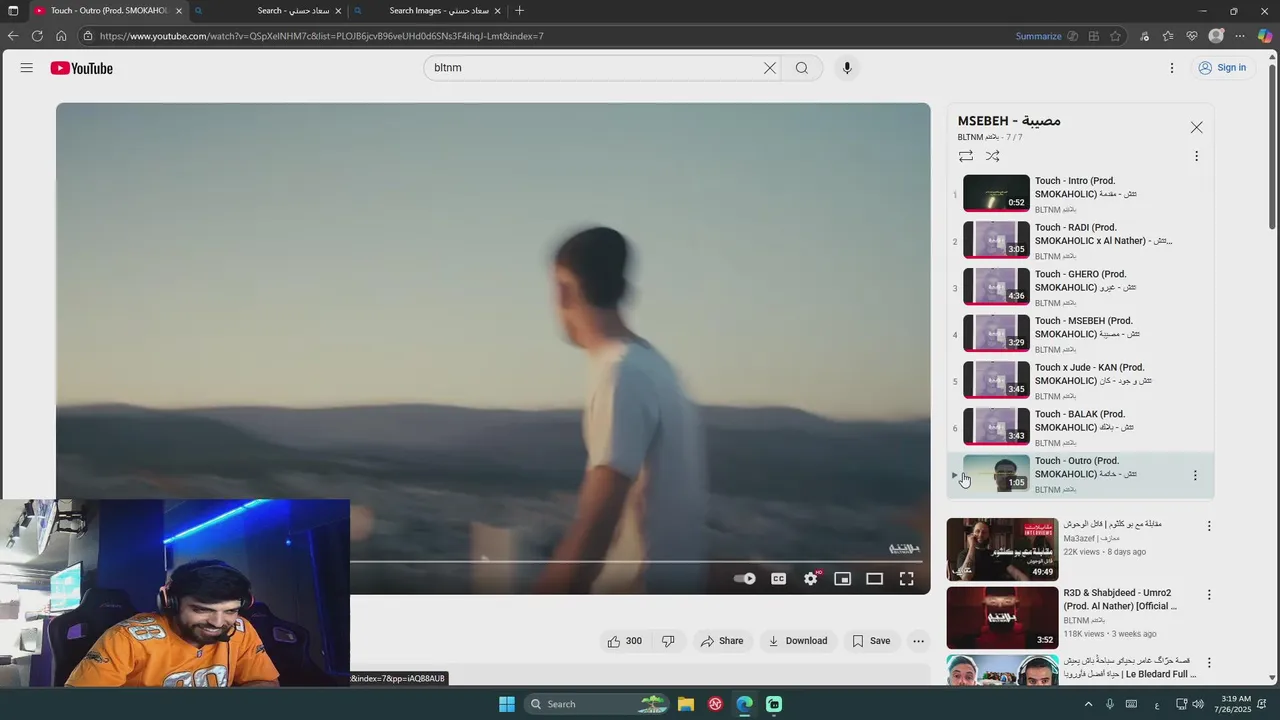
Task: Select the Touch - Outro browser tab
Action: pyautogui.click(x=108, y=11)
